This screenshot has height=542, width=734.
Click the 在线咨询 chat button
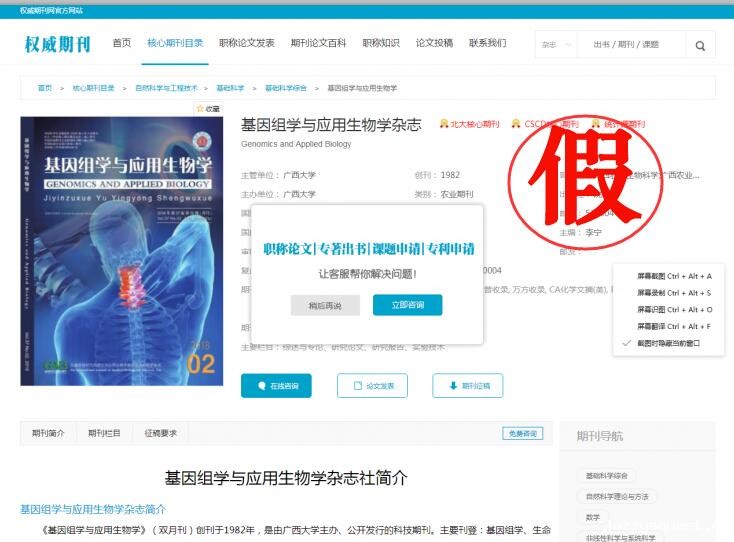[x=276, y=385]
